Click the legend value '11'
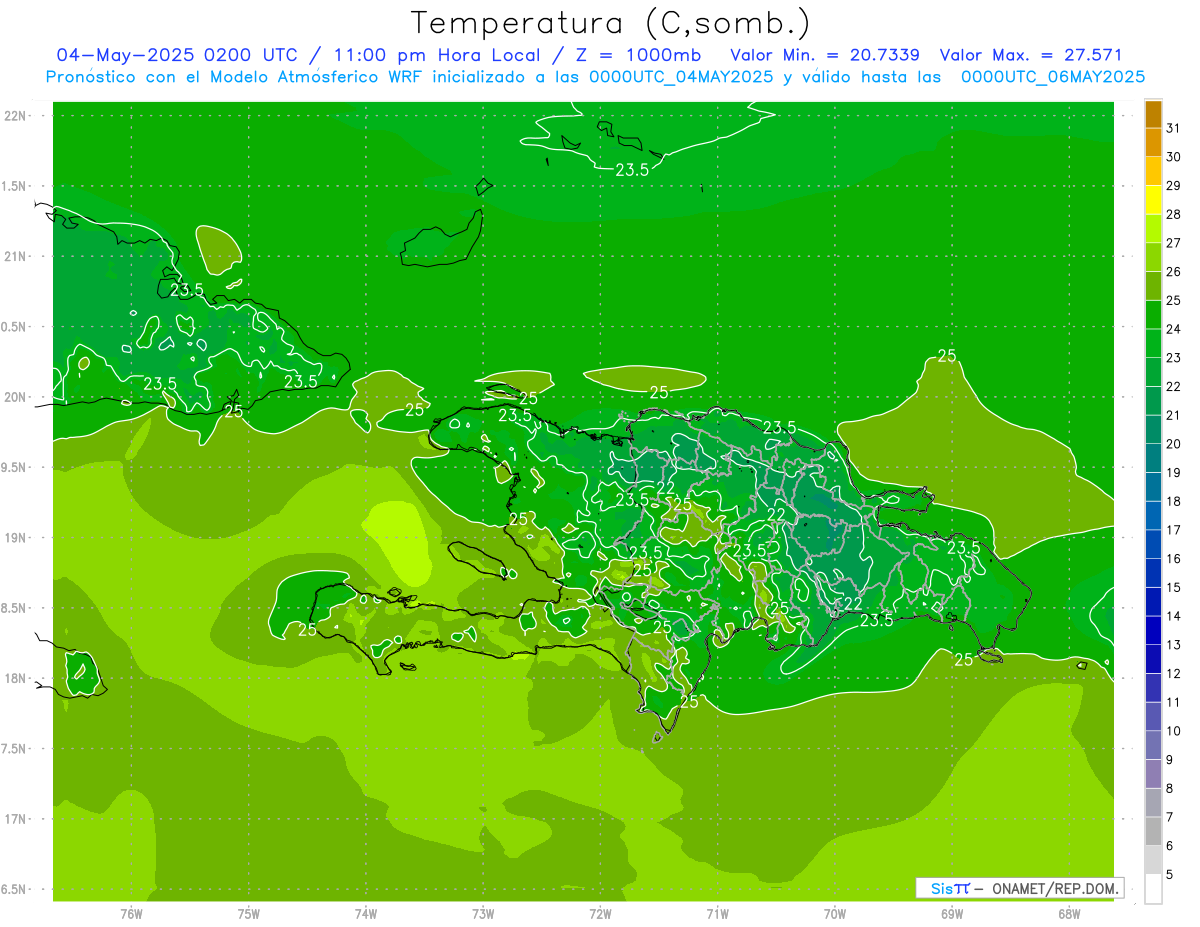 tap(1173, 702)
